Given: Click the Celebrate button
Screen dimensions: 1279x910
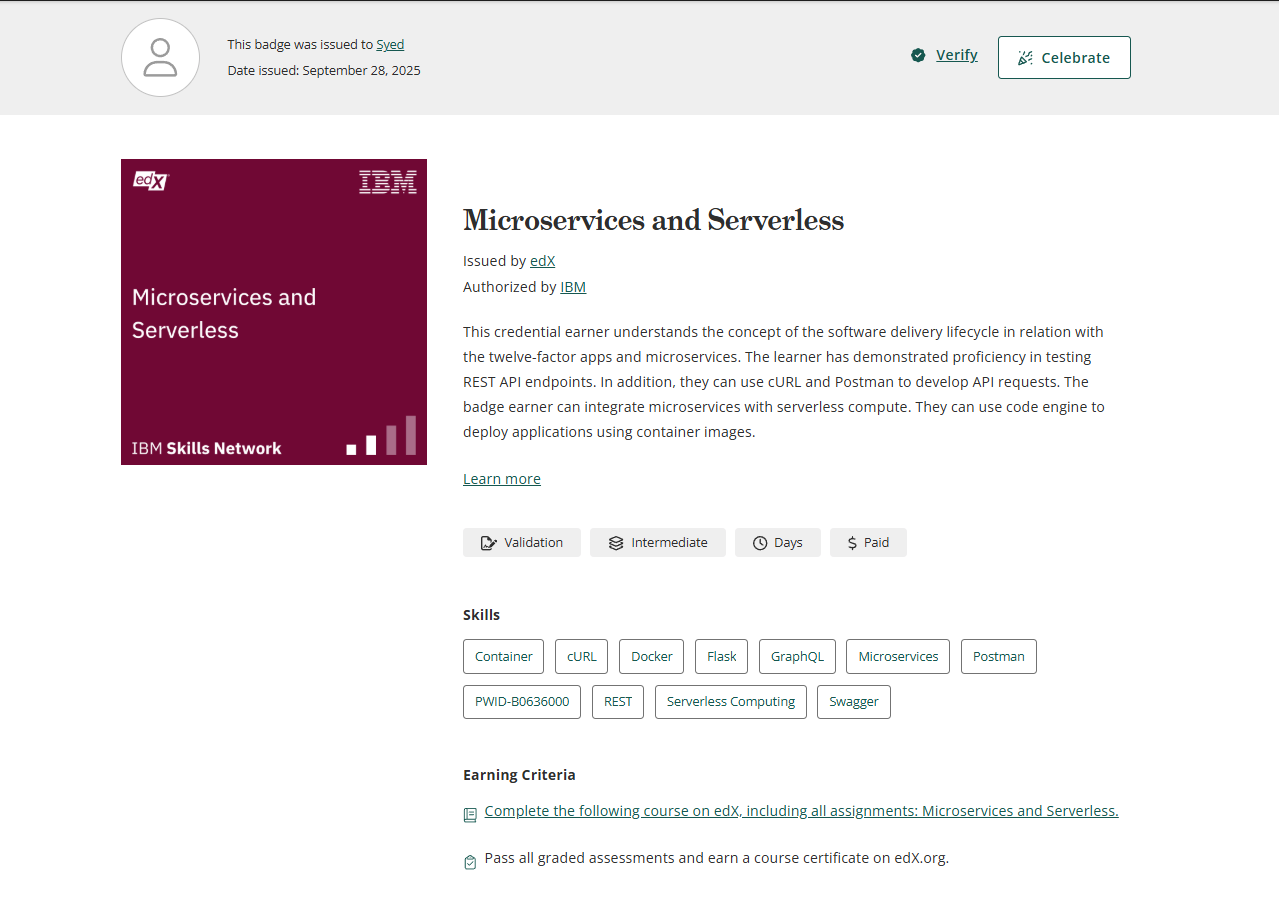Looking at the screenshot, I should [1064, 58].
